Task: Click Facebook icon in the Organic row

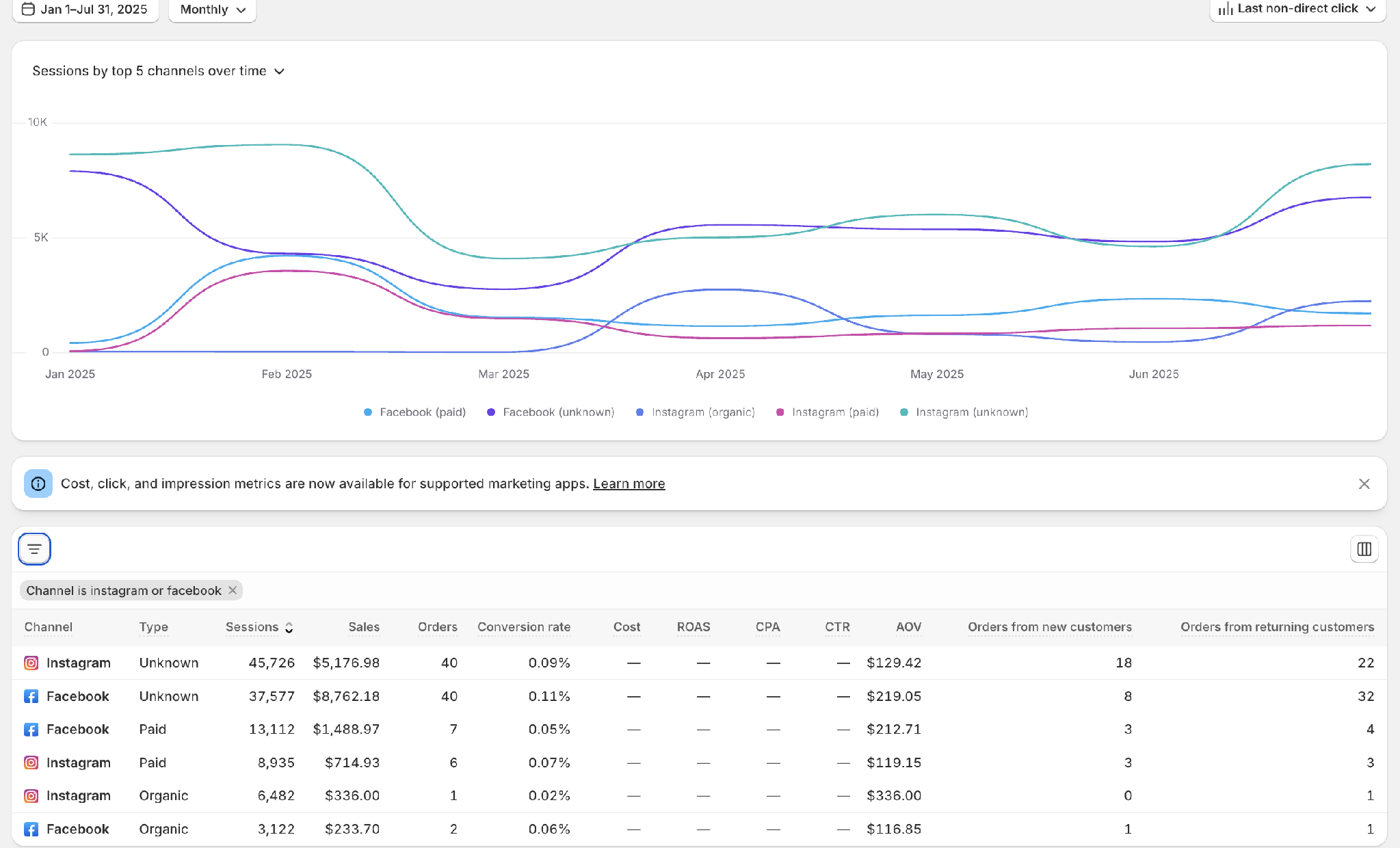Action: (31, 829)
